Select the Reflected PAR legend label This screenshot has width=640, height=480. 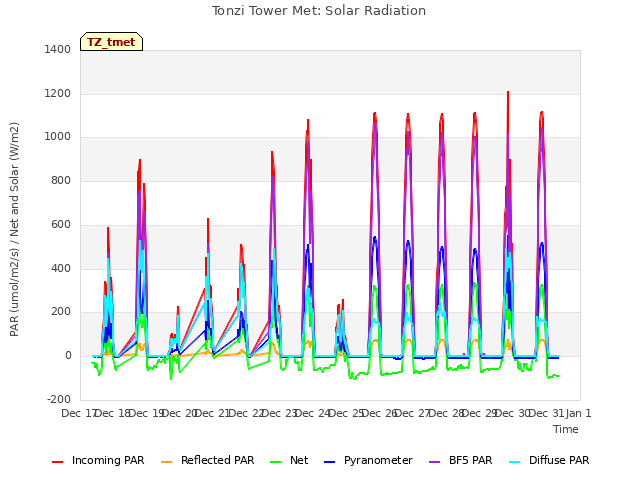pos(218,460)
